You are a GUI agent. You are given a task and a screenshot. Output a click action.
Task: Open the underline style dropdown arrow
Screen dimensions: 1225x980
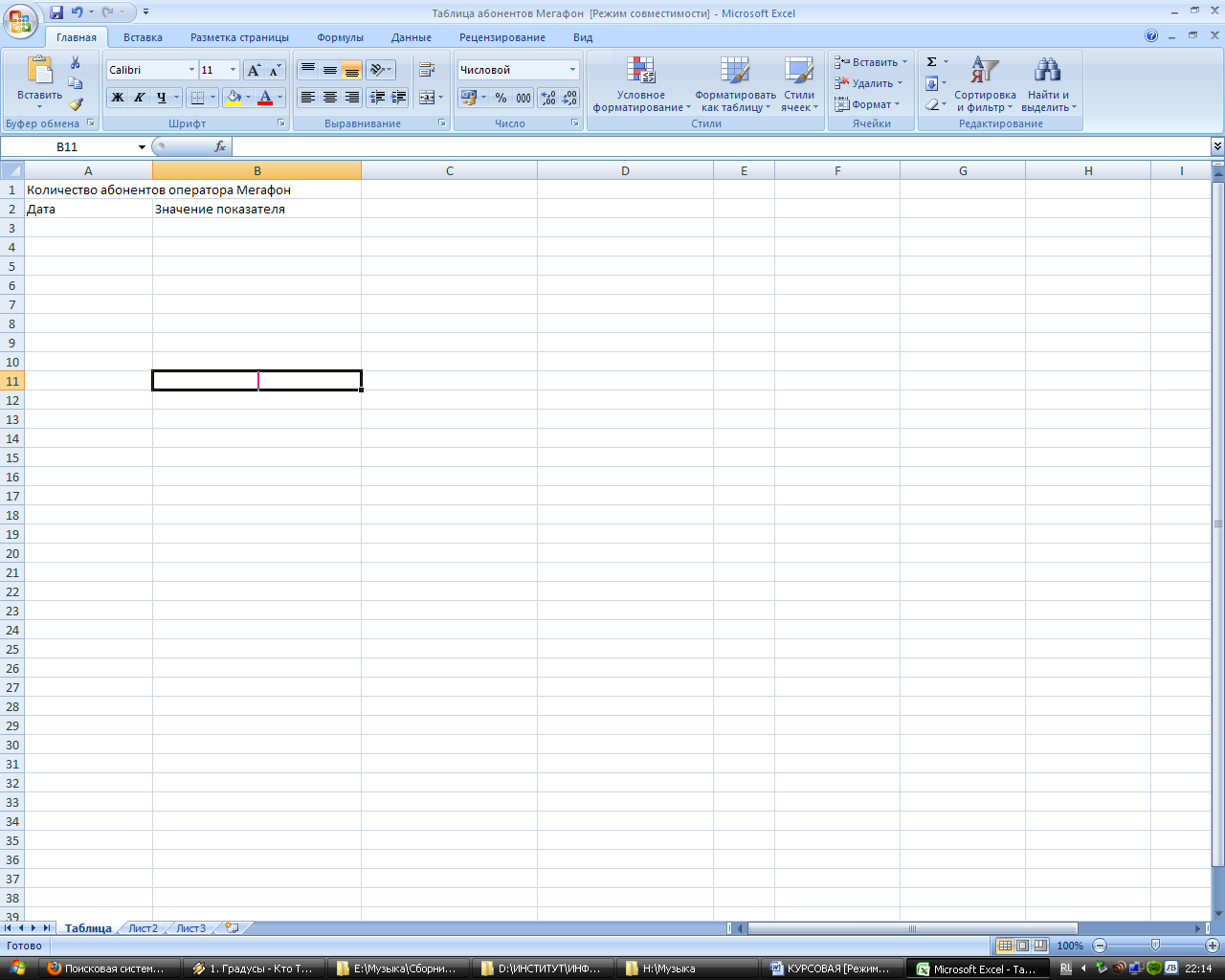click(x=177, y=98)
